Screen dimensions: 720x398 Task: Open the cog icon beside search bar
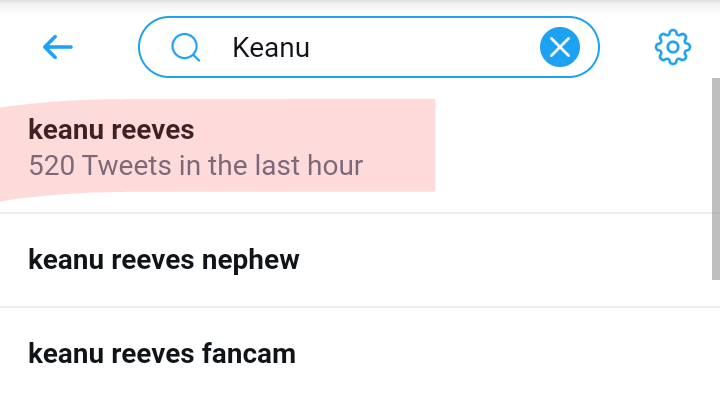click(673, 47)
